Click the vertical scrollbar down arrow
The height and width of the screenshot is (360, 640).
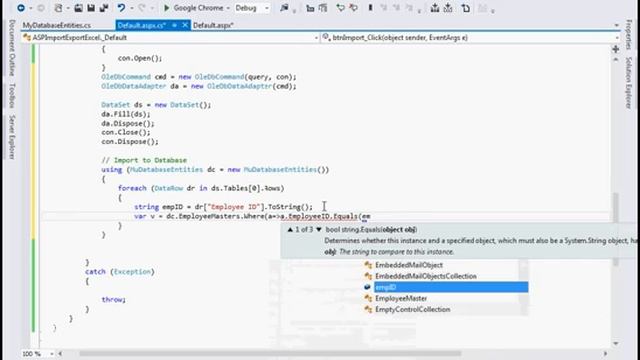tap(616, 344)
